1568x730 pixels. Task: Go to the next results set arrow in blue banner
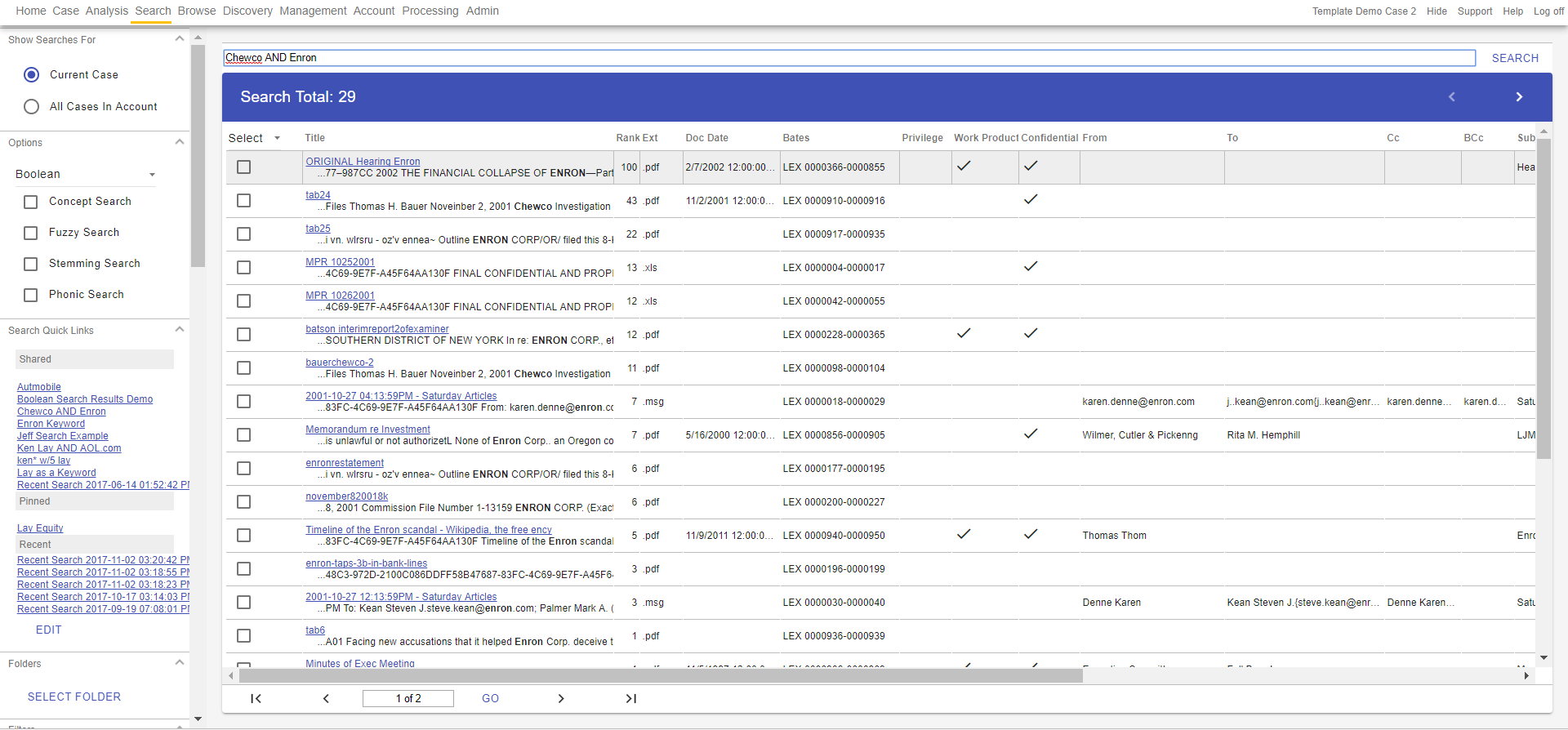point(1519,97)
